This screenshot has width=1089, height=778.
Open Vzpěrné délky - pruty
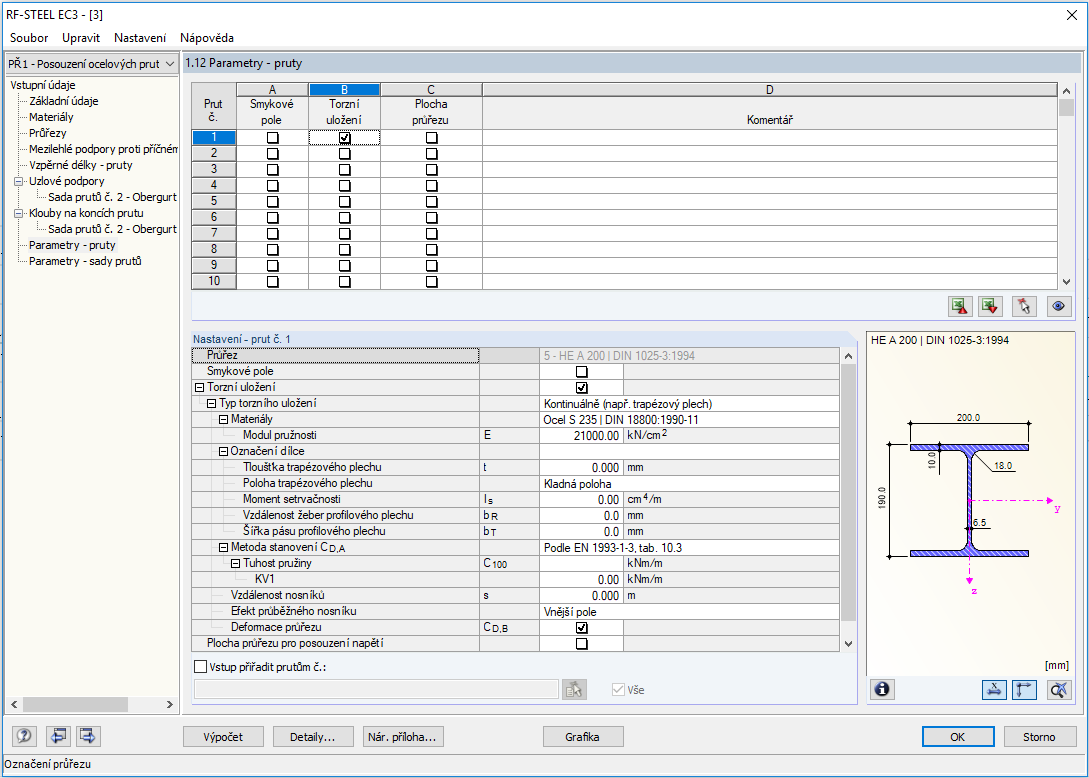coord(81,165)
